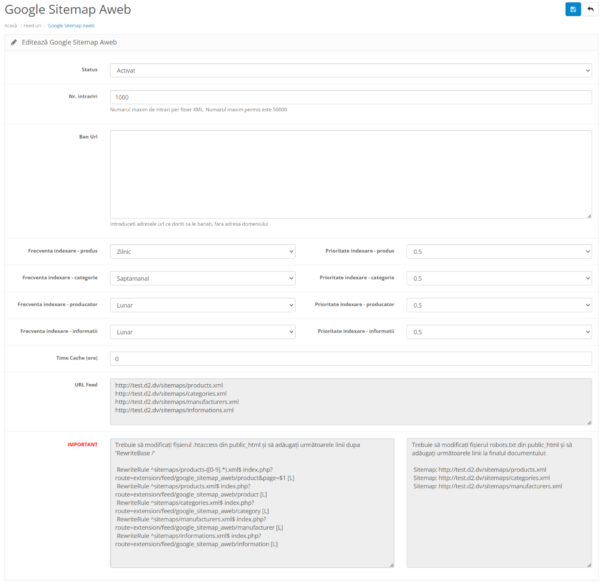Open Frecventa indexare - produs dropdown
The width and height of the screenshot is (600, 582).
[202, 251]
